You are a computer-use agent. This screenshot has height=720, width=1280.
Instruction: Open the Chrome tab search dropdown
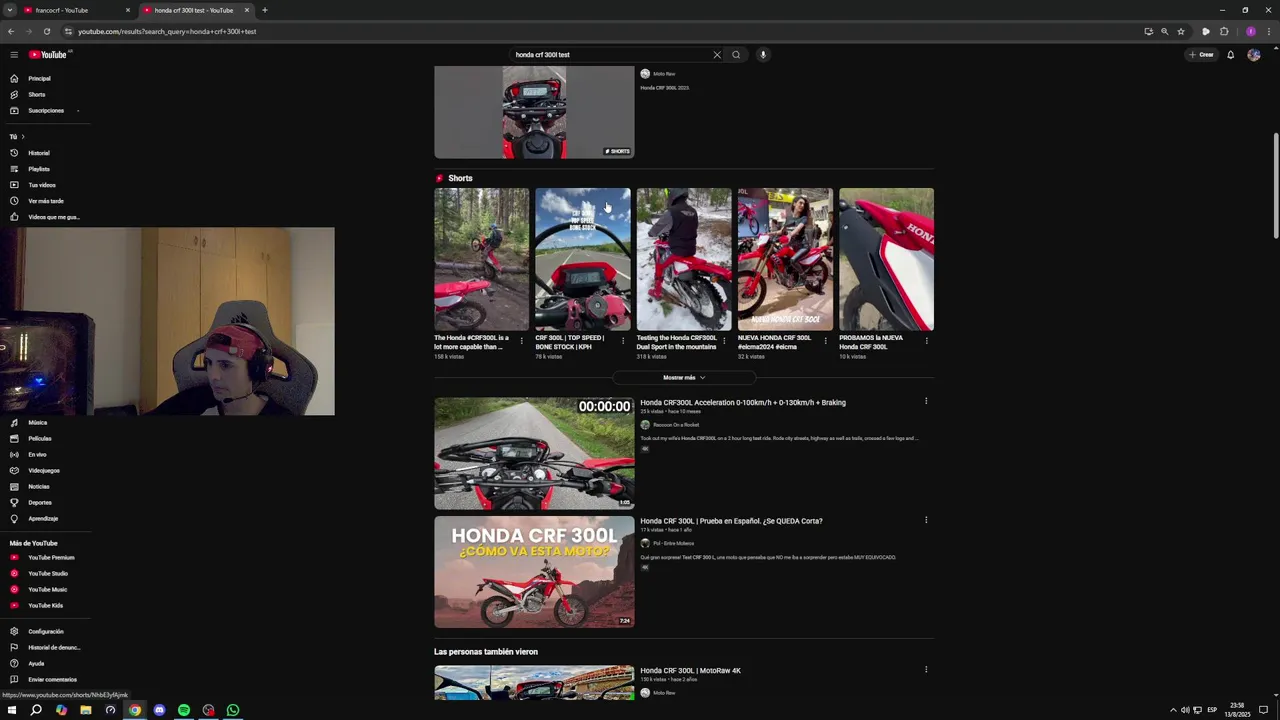point(10,10)
